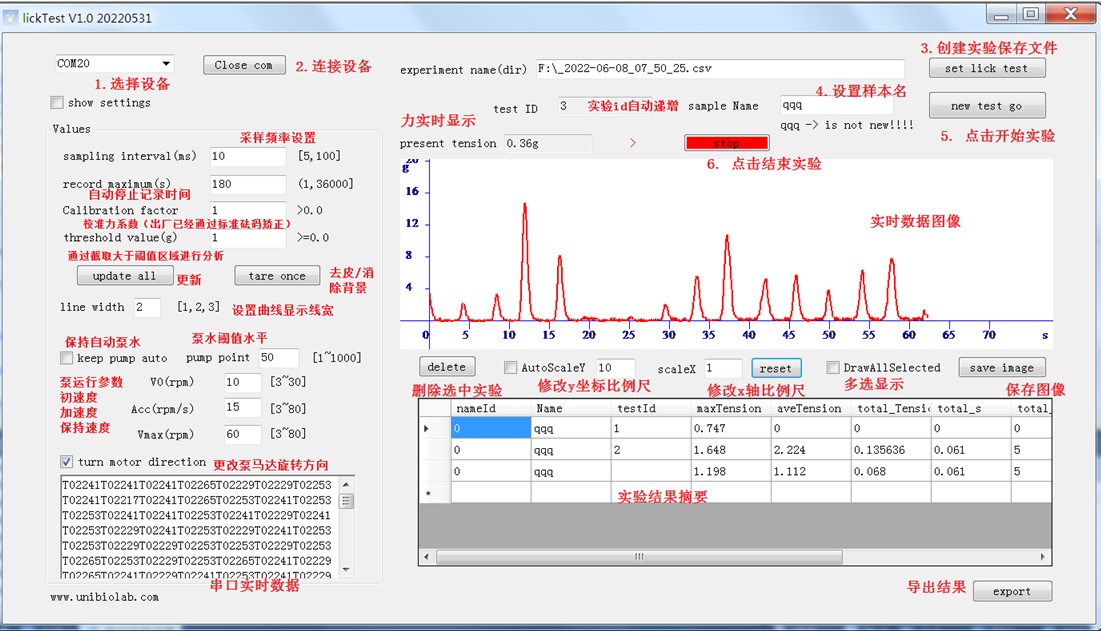Enable the show settings checkbox

(57, 102)
